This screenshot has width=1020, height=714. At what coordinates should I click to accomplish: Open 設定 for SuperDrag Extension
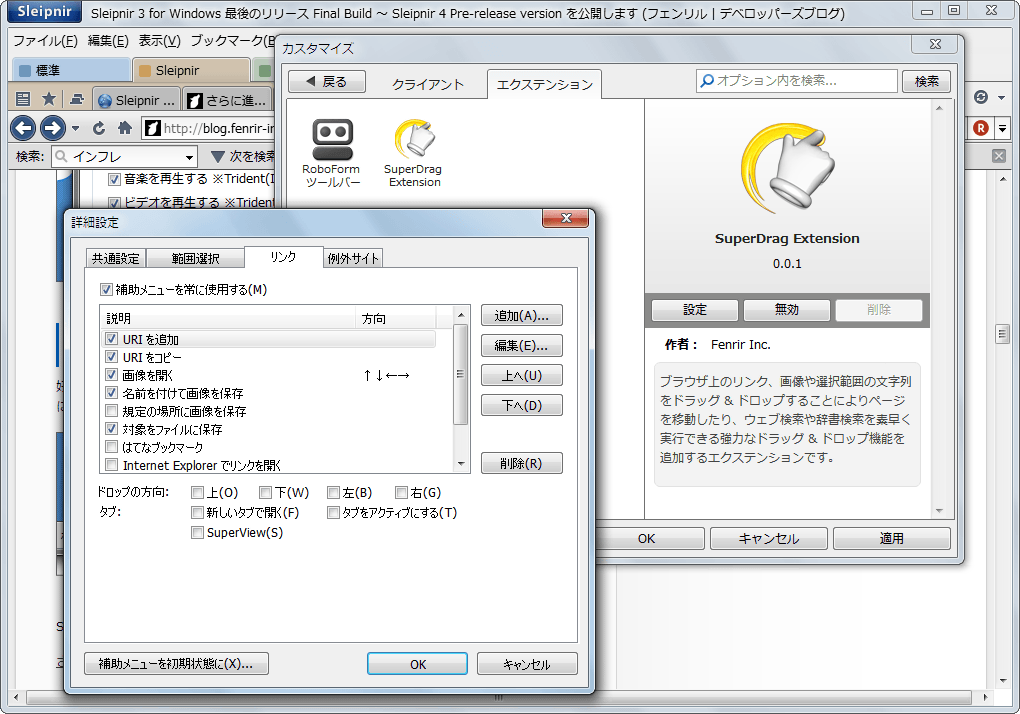coord(695,310)
